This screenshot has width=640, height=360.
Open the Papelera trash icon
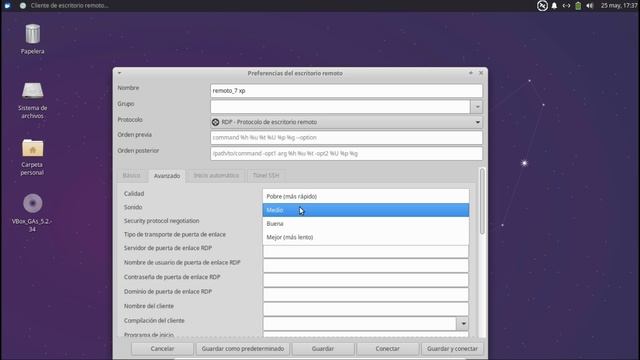[33, 34]
